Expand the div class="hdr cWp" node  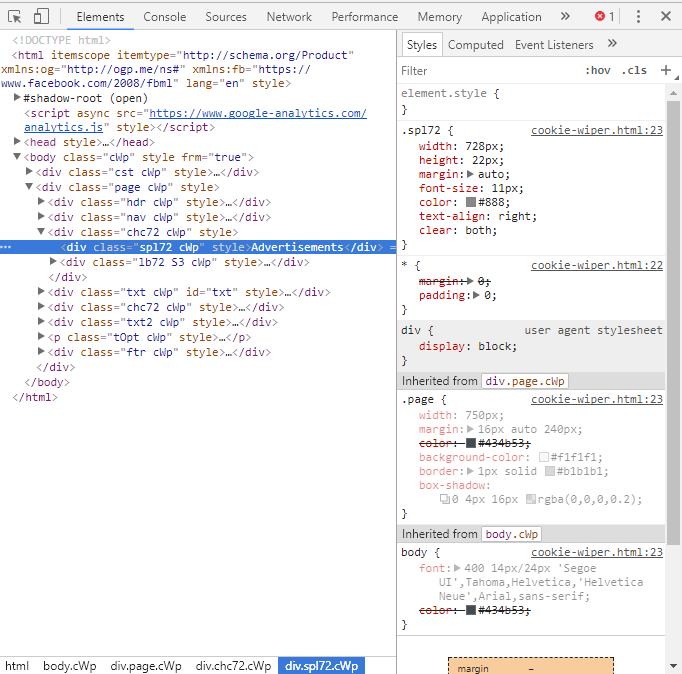pos(41,201)
